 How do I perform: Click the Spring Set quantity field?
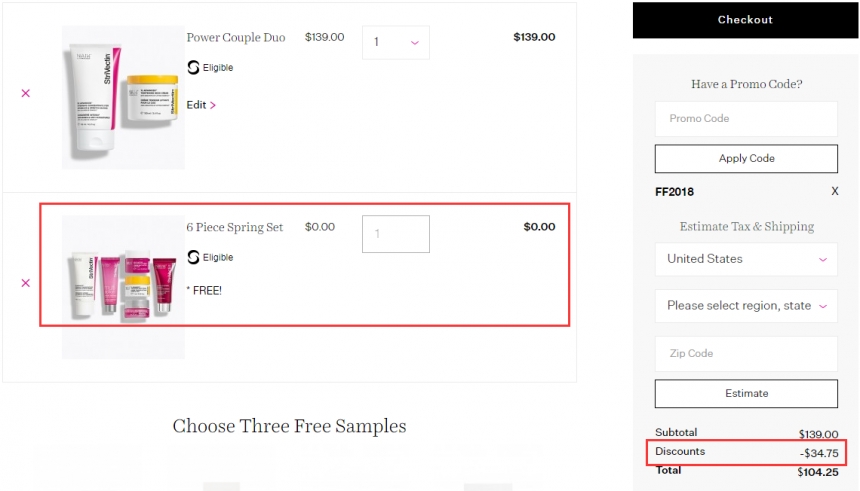[396, 234]
